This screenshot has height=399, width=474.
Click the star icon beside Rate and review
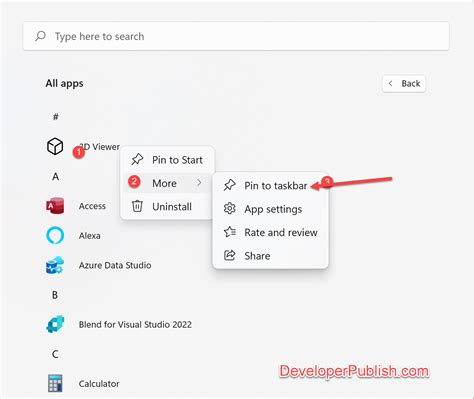230,232
